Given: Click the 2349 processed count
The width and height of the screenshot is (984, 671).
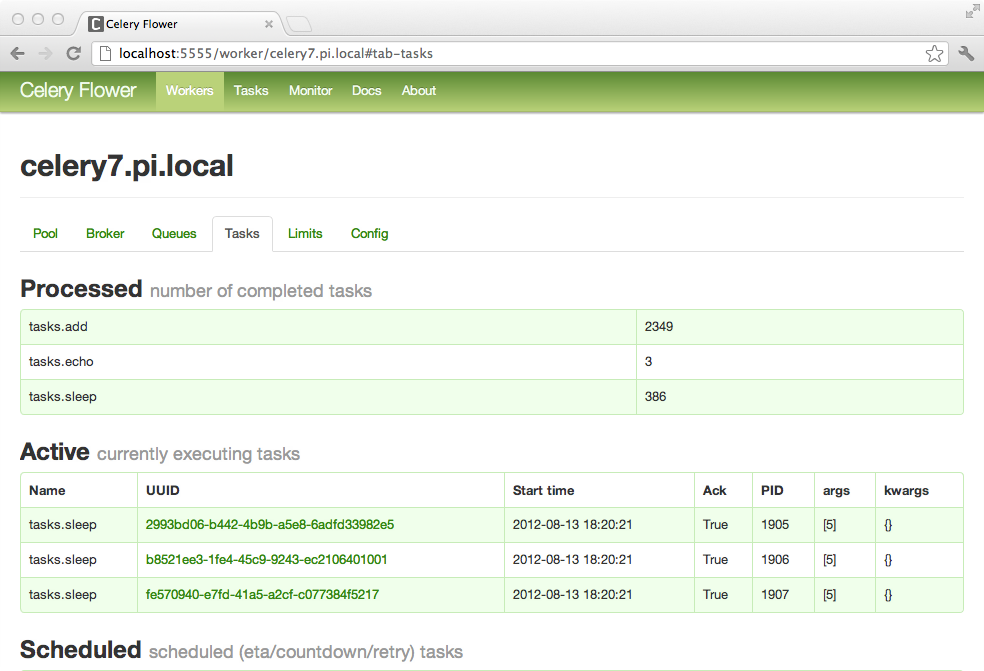Looking at the screenshot, I should (x=659, y=326).
